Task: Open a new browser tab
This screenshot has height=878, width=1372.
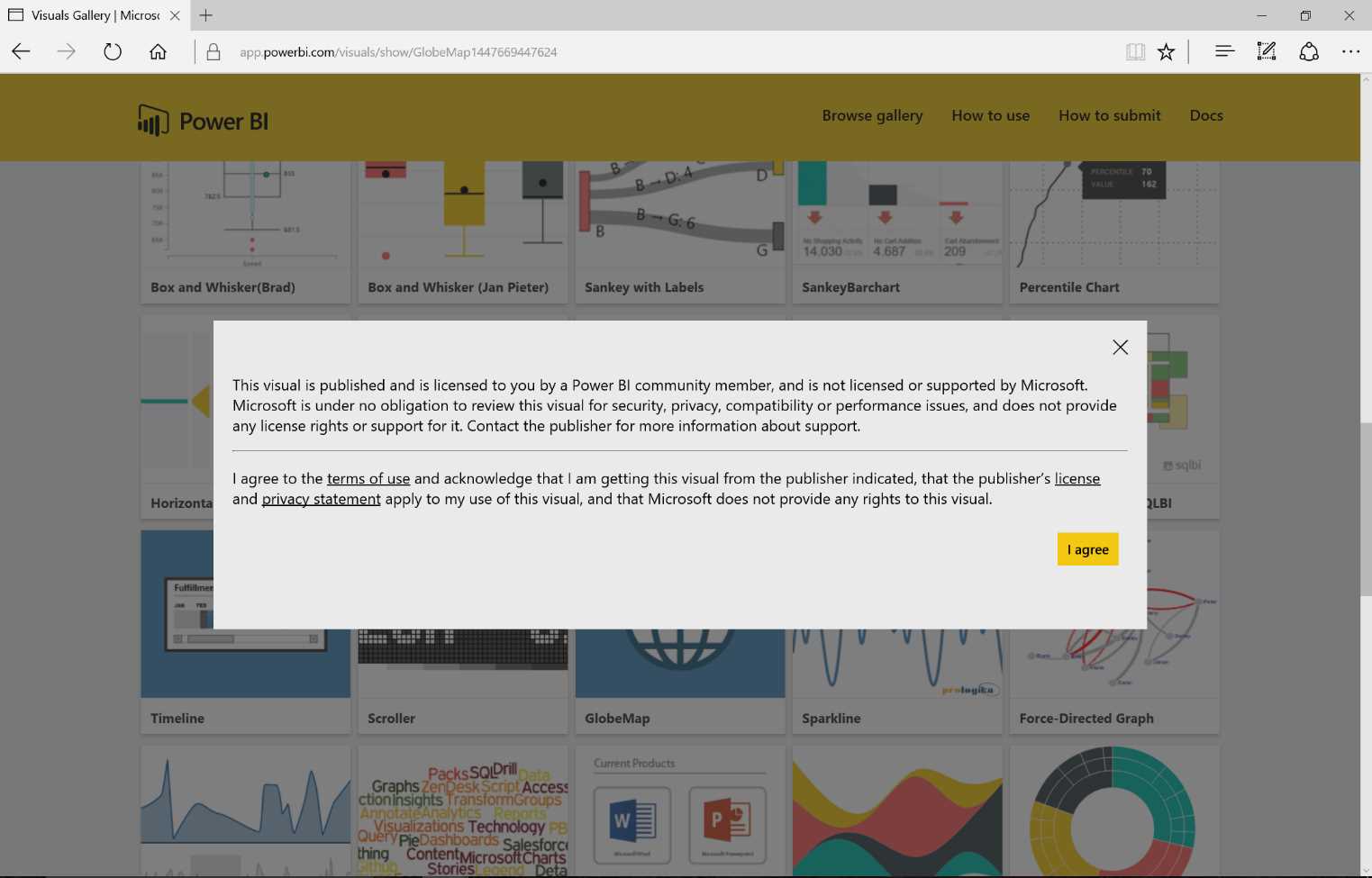Action: 206,15
